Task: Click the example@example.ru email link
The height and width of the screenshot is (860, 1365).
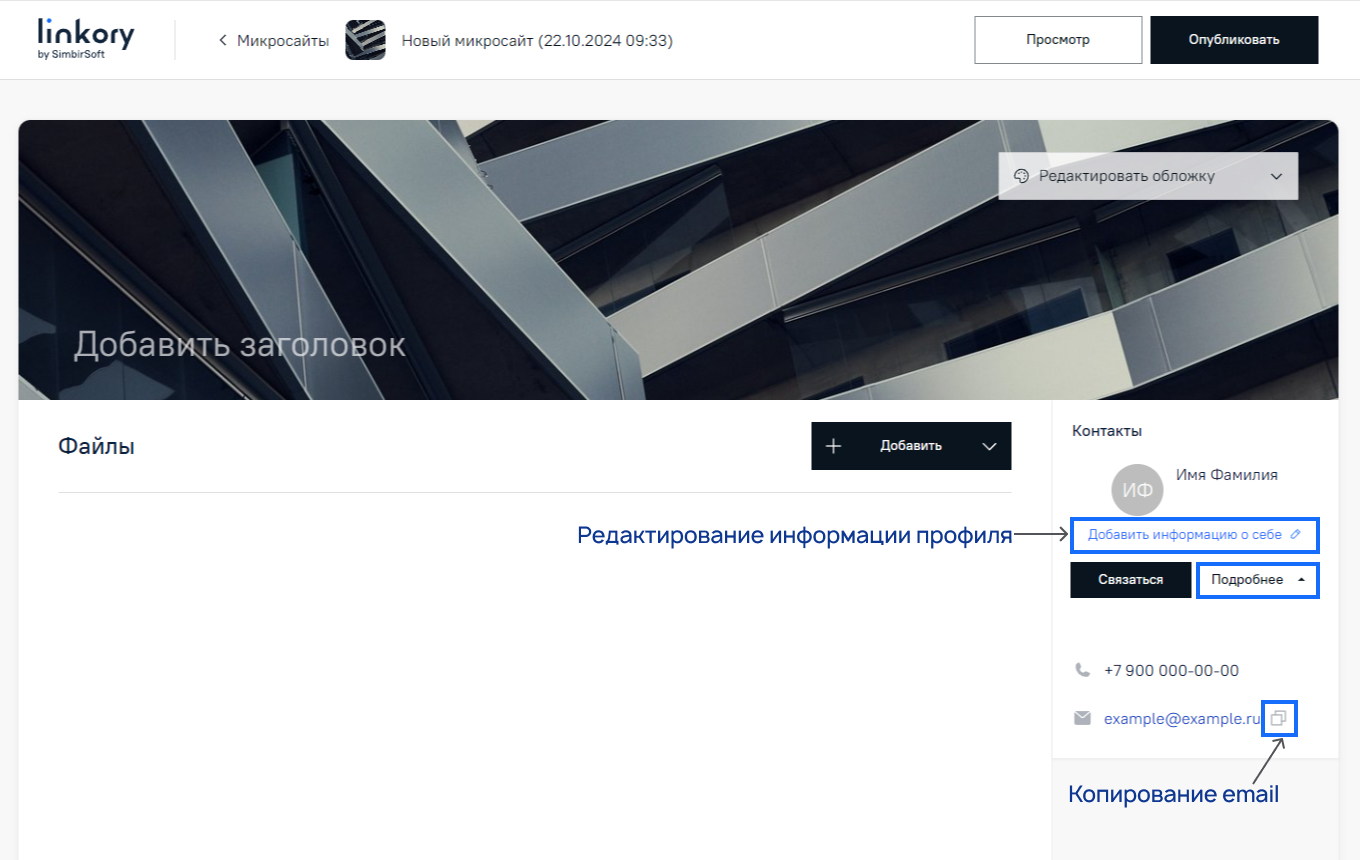Action: [x=1178, y=718]
